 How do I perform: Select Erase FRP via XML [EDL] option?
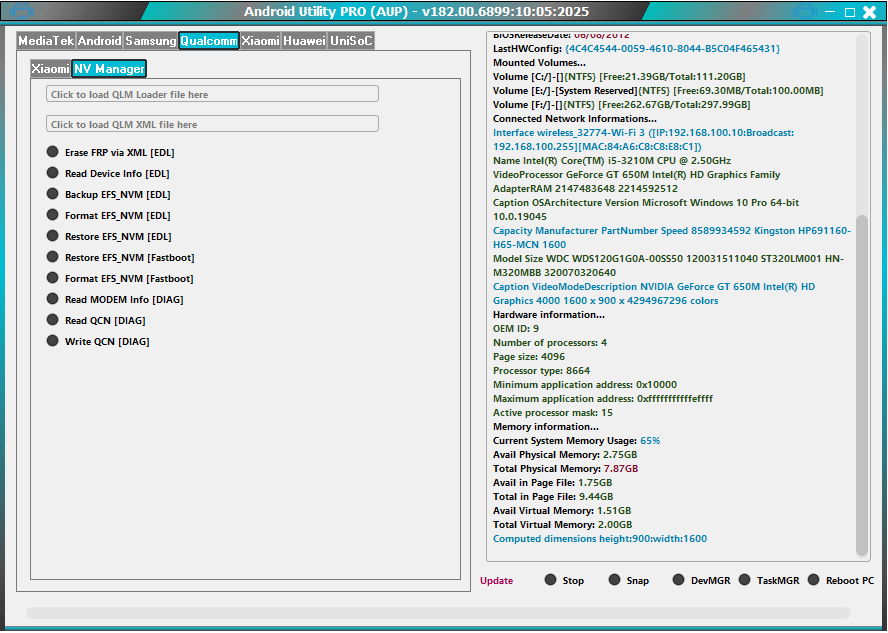[110, 152]
